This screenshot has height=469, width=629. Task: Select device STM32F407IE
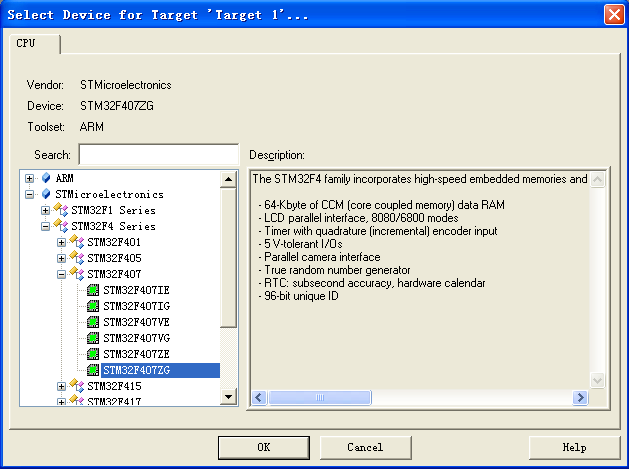pyautogui.click(x=136, y=290)
